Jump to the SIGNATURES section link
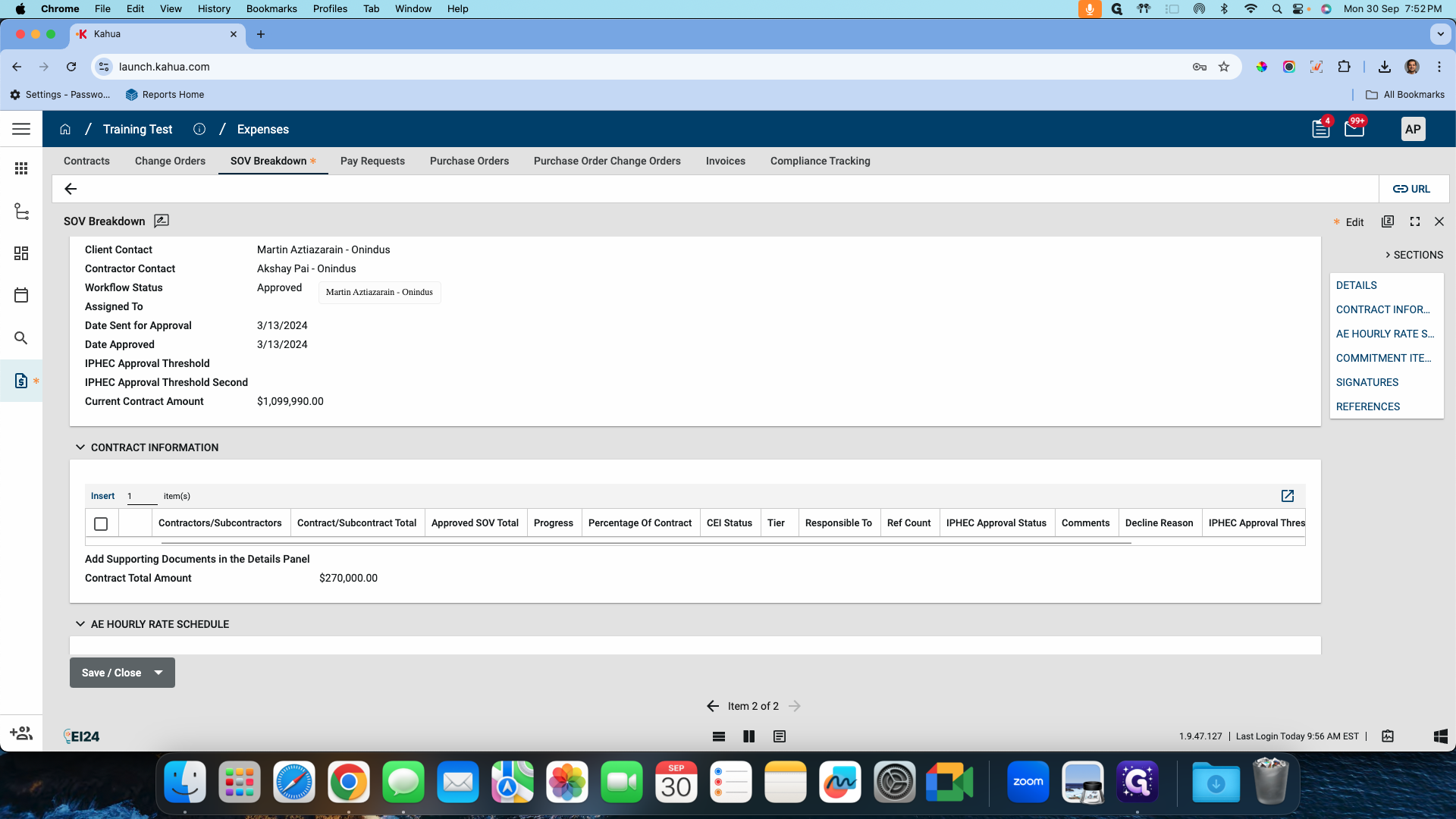 (1367, 382)
